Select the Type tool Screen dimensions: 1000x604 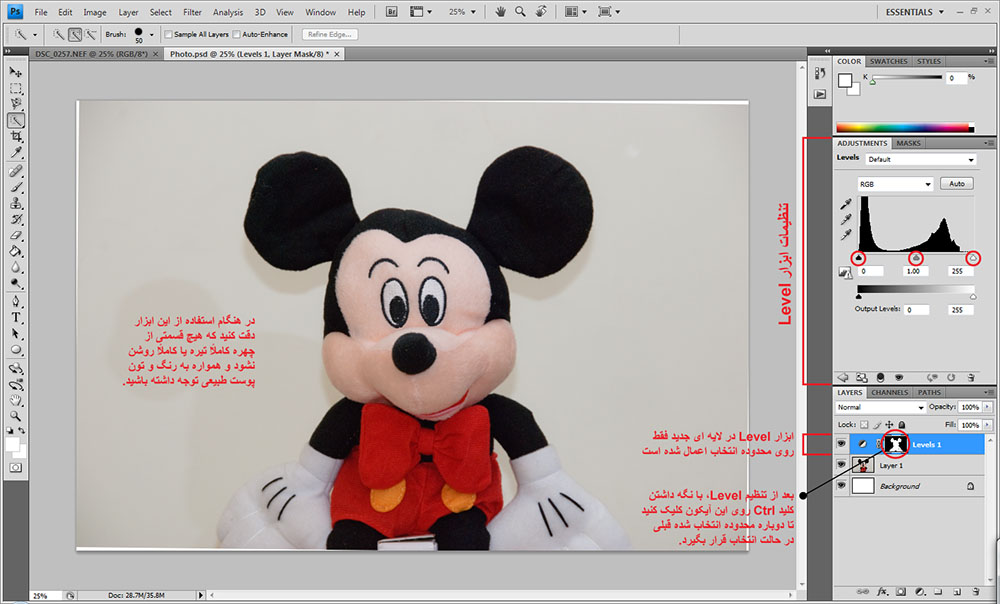click(x=16, y=318)
